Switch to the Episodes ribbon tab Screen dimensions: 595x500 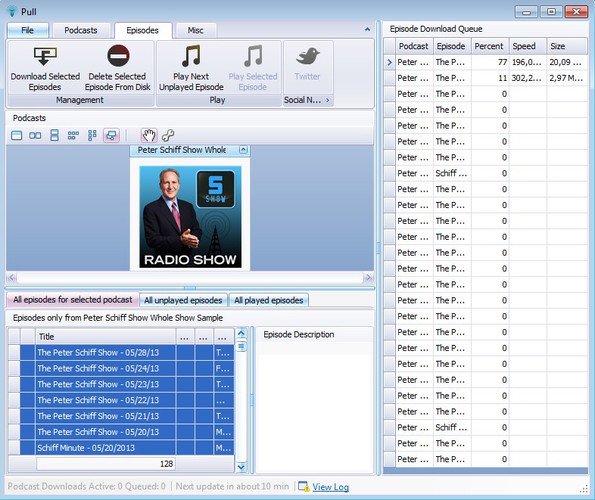[x=143, y=30]
